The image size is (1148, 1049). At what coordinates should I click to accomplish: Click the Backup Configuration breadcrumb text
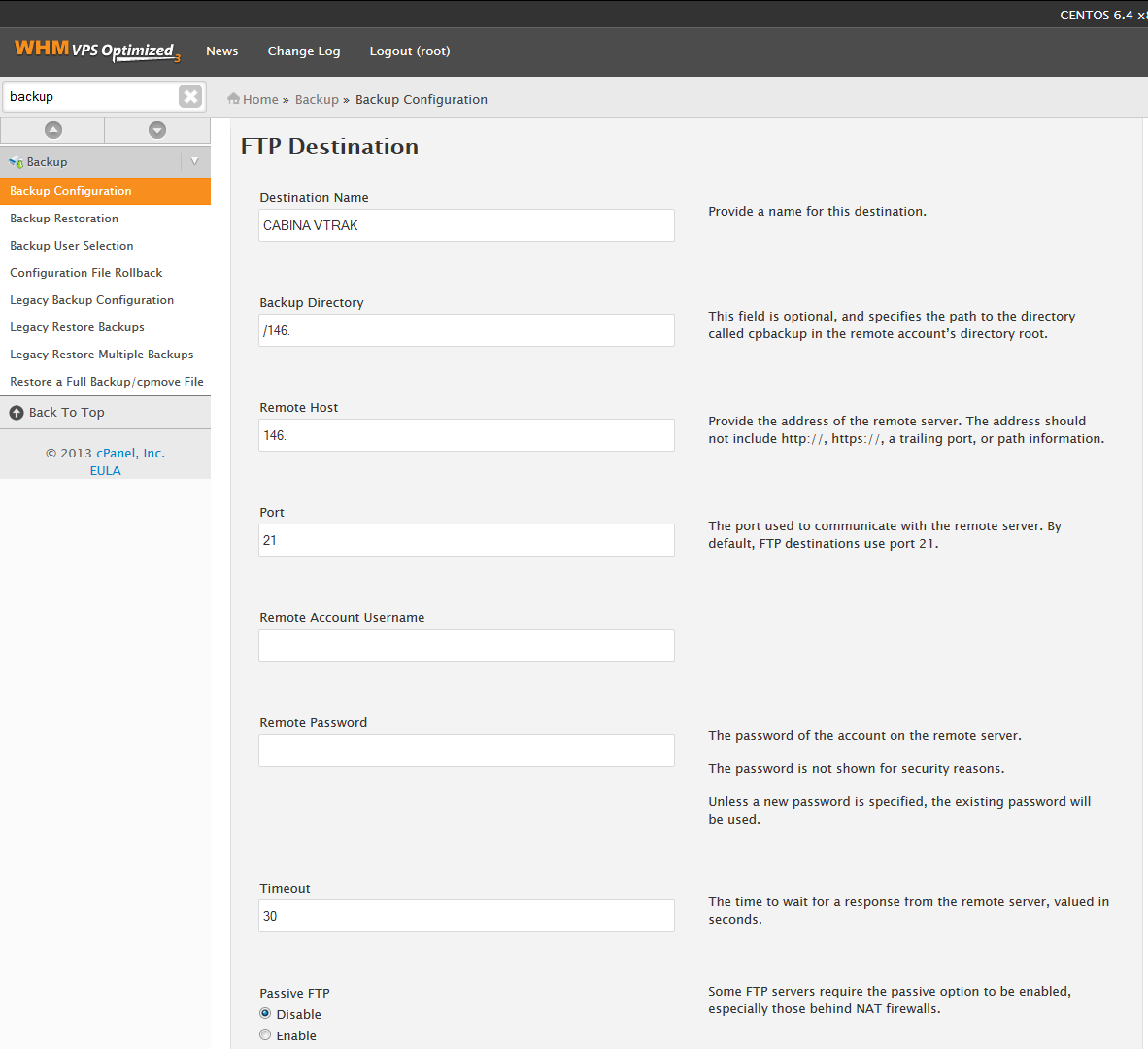421,99
